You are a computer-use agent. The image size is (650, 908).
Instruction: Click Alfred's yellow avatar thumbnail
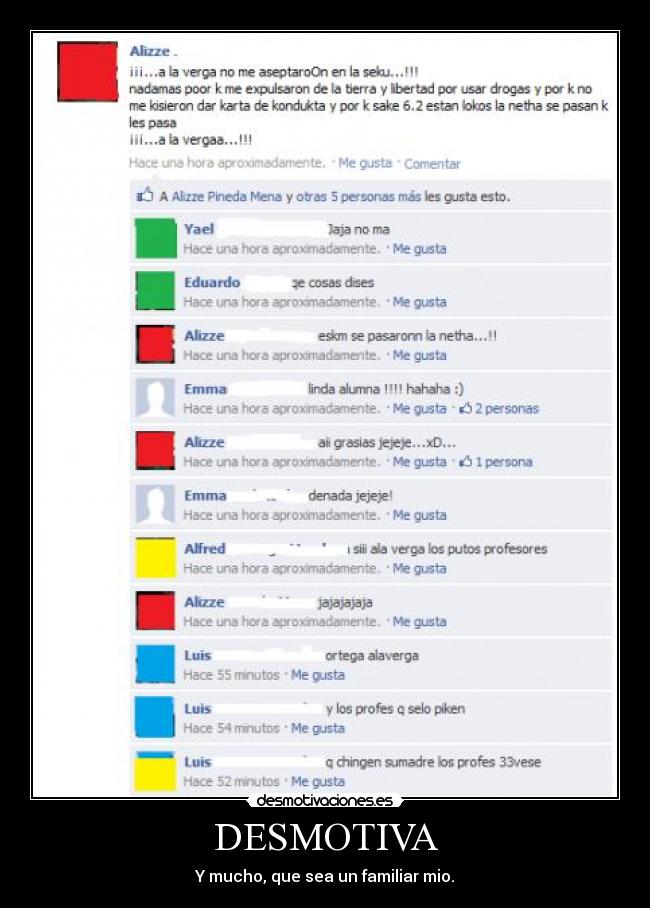click(x=155, y=558)
